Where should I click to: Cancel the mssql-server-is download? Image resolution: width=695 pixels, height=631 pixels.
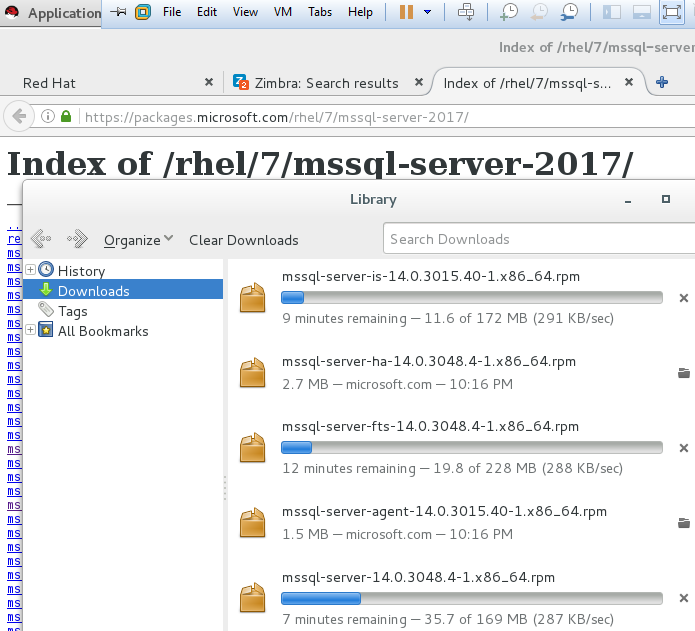[x=684, y=298]
